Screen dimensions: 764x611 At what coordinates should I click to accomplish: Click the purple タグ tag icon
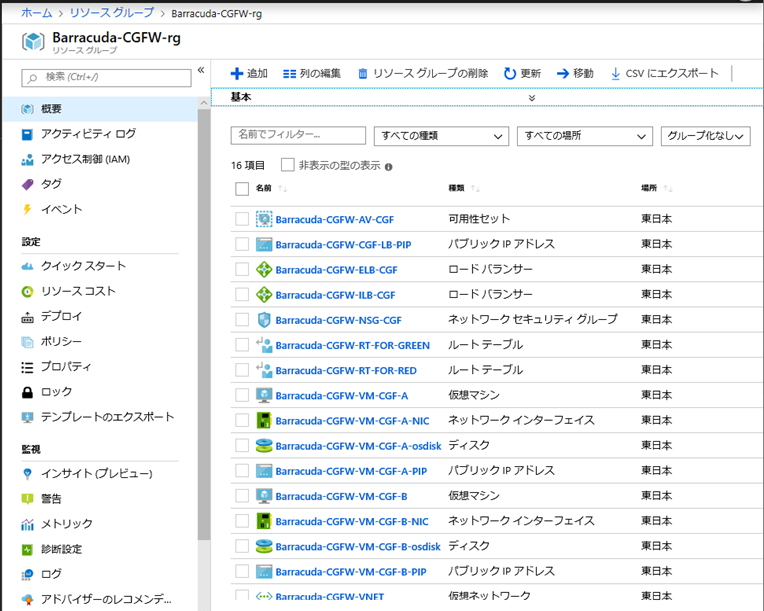coord(27,185)
